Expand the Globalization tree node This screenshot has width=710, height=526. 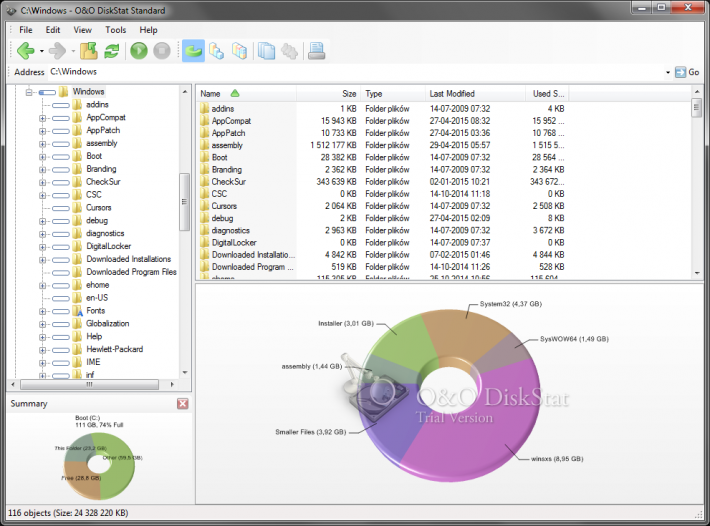click(43, 324)
